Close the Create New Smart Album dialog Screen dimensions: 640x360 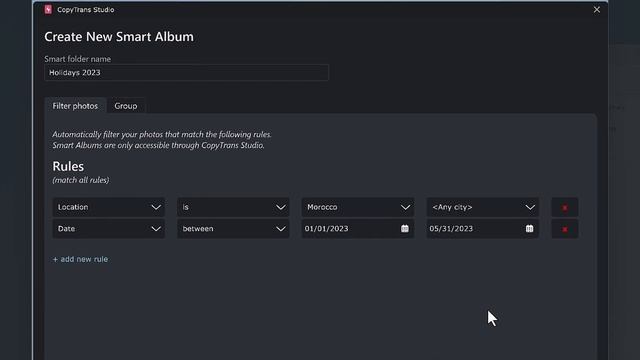[597, 9]
